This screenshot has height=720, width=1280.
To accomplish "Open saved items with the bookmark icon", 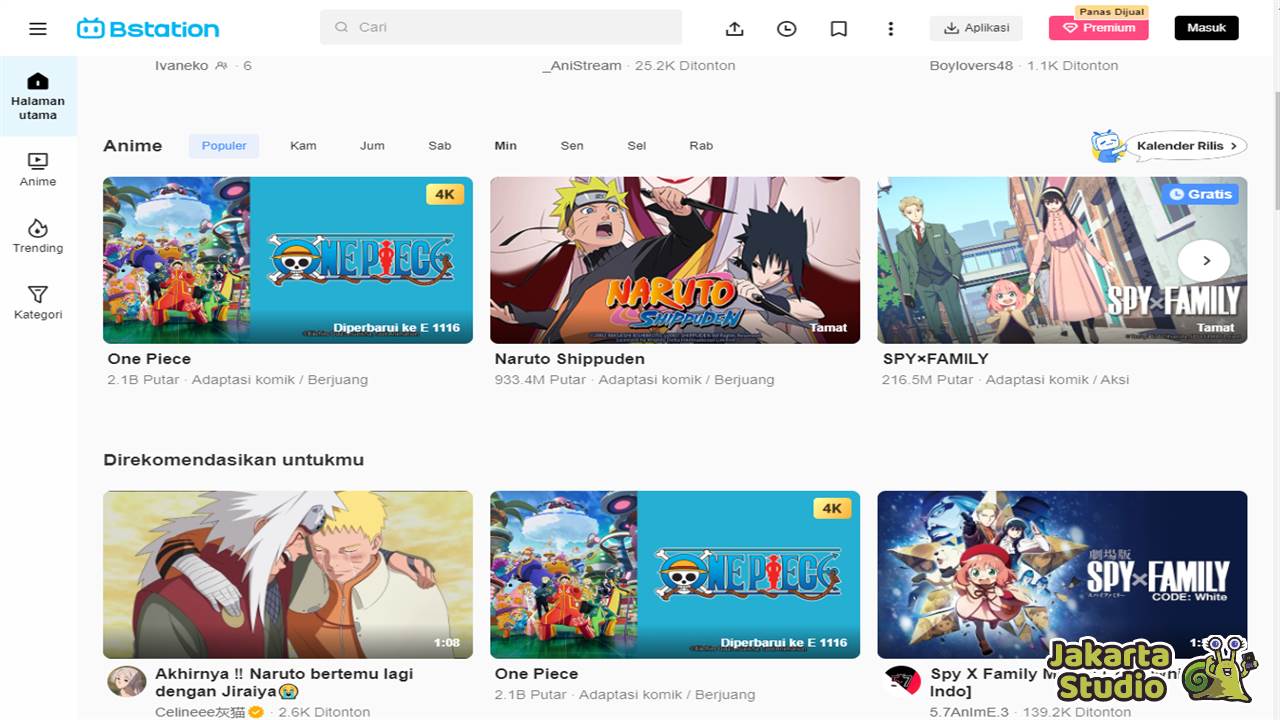I will click(x=838, y=28).
